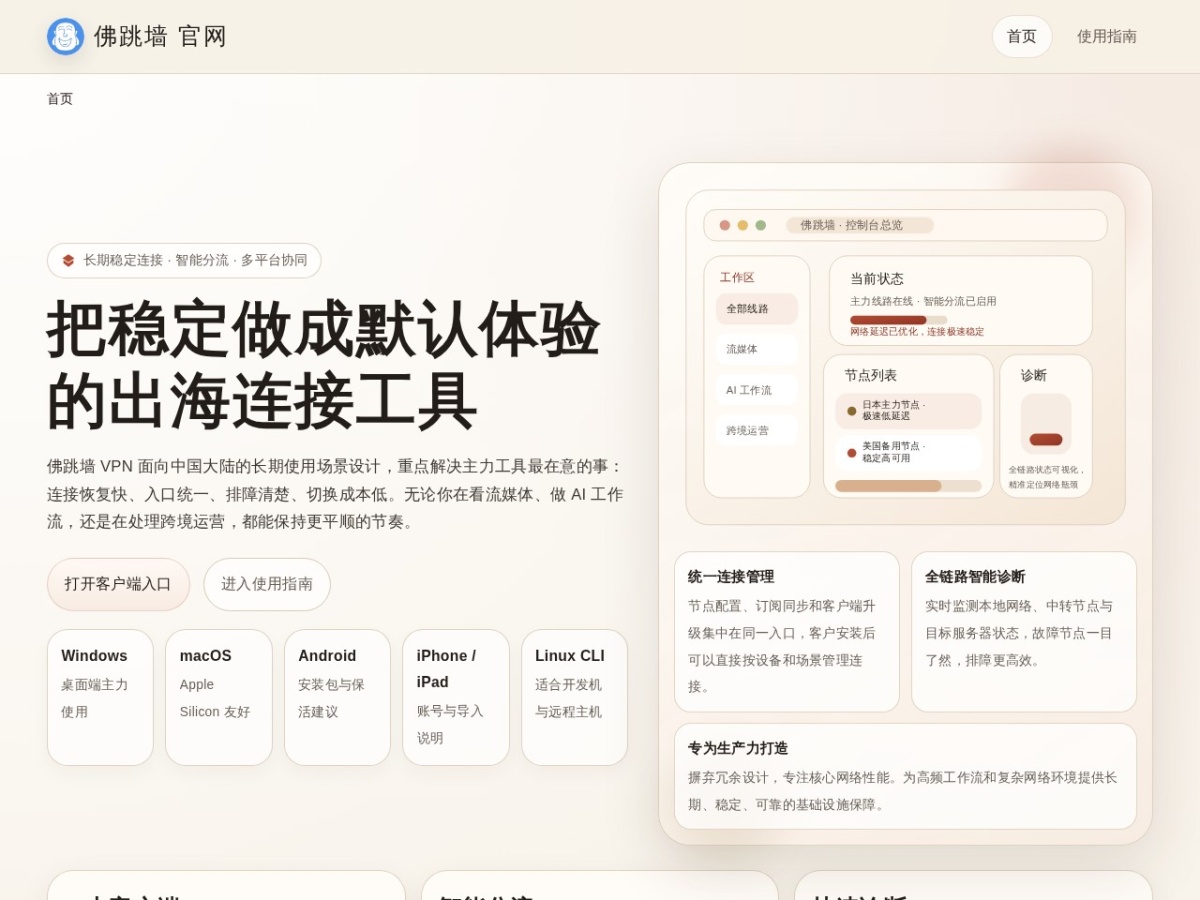Viewport: 1200px width, 900px height.
Task: Click the yellow window dot in the mockup
Action: (x=743, y=225)
